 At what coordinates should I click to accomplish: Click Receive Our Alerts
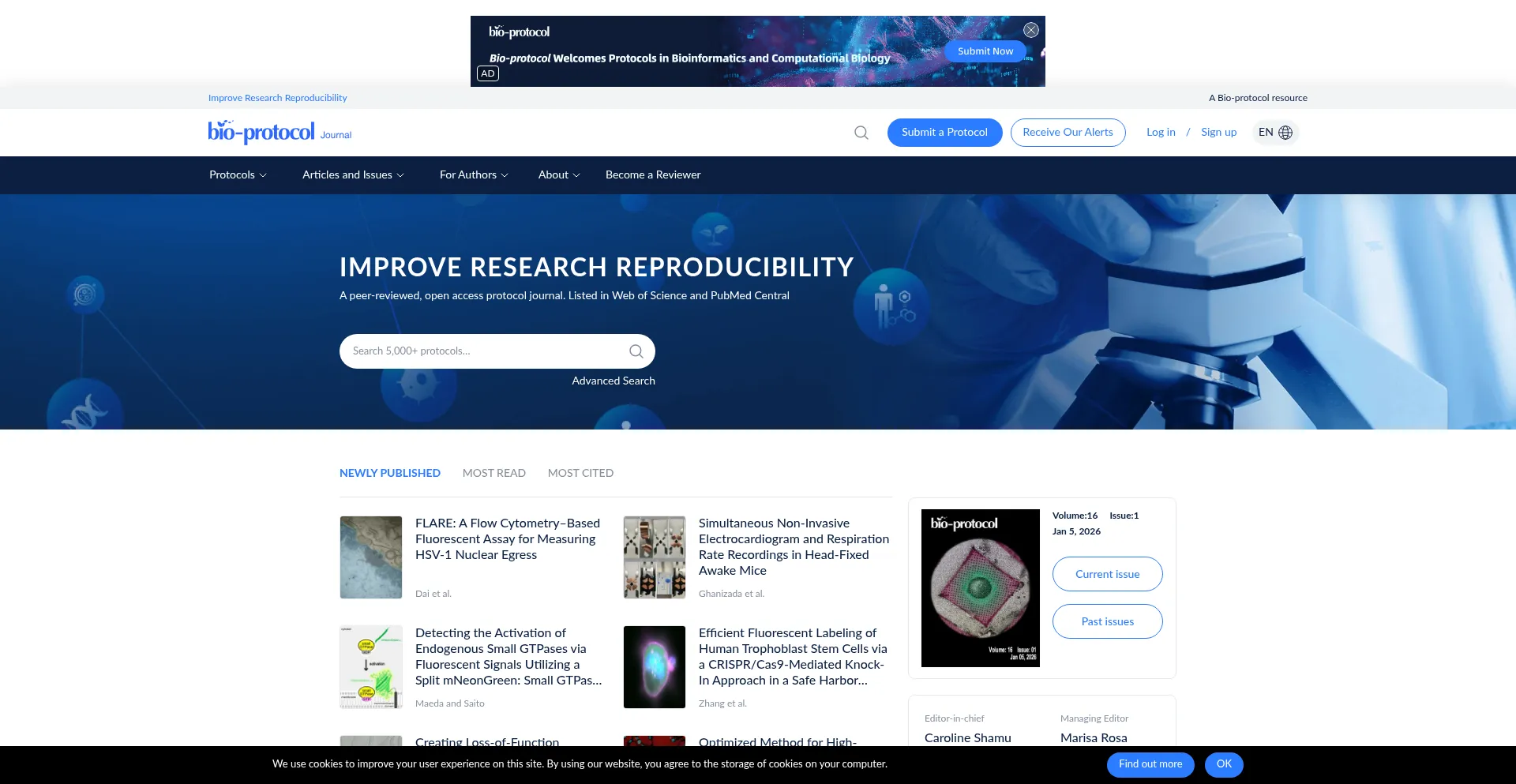coord(1068,132)
